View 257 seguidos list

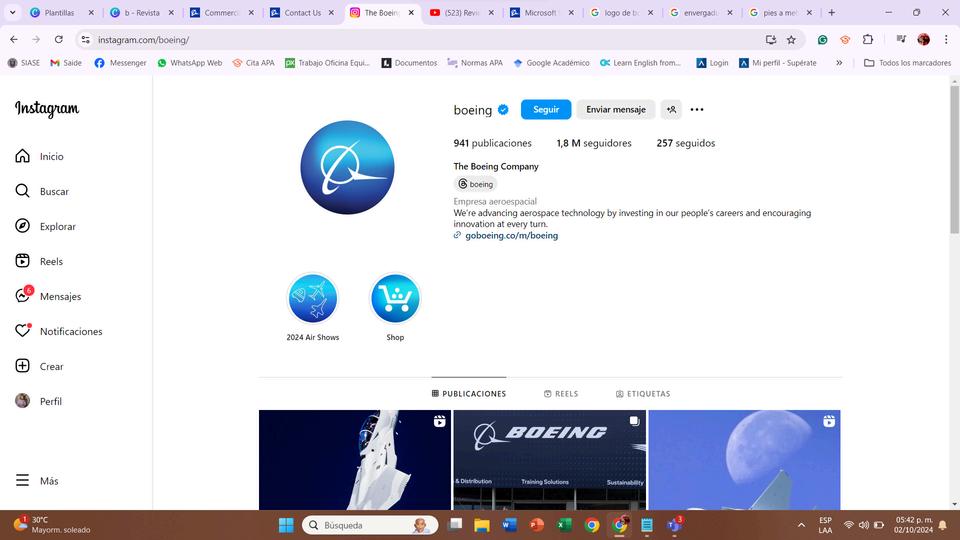point(686,143)
